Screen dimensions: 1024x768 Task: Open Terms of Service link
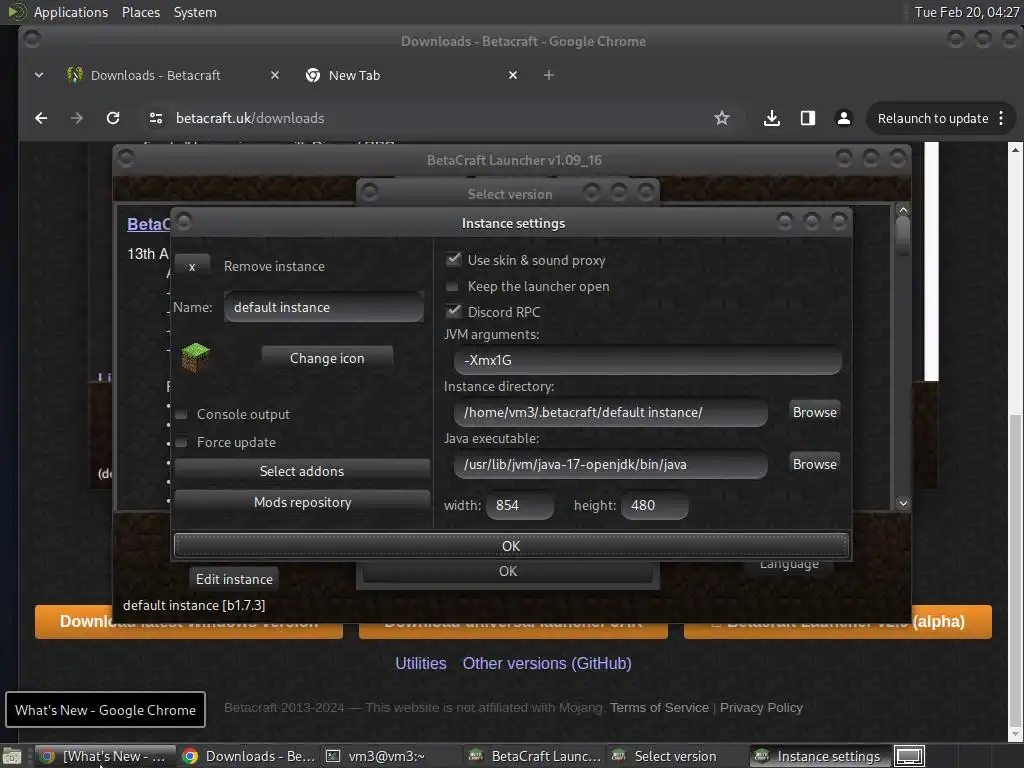coord(659,707)
